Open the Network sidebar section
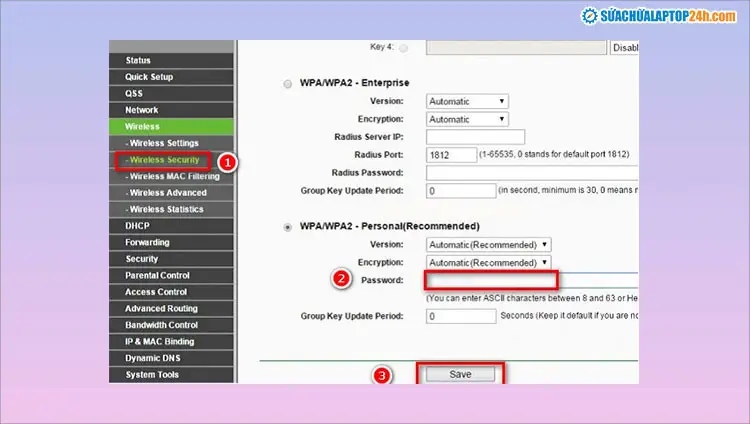The width and height of the screenshot is (750, 424). pos(171,110)
